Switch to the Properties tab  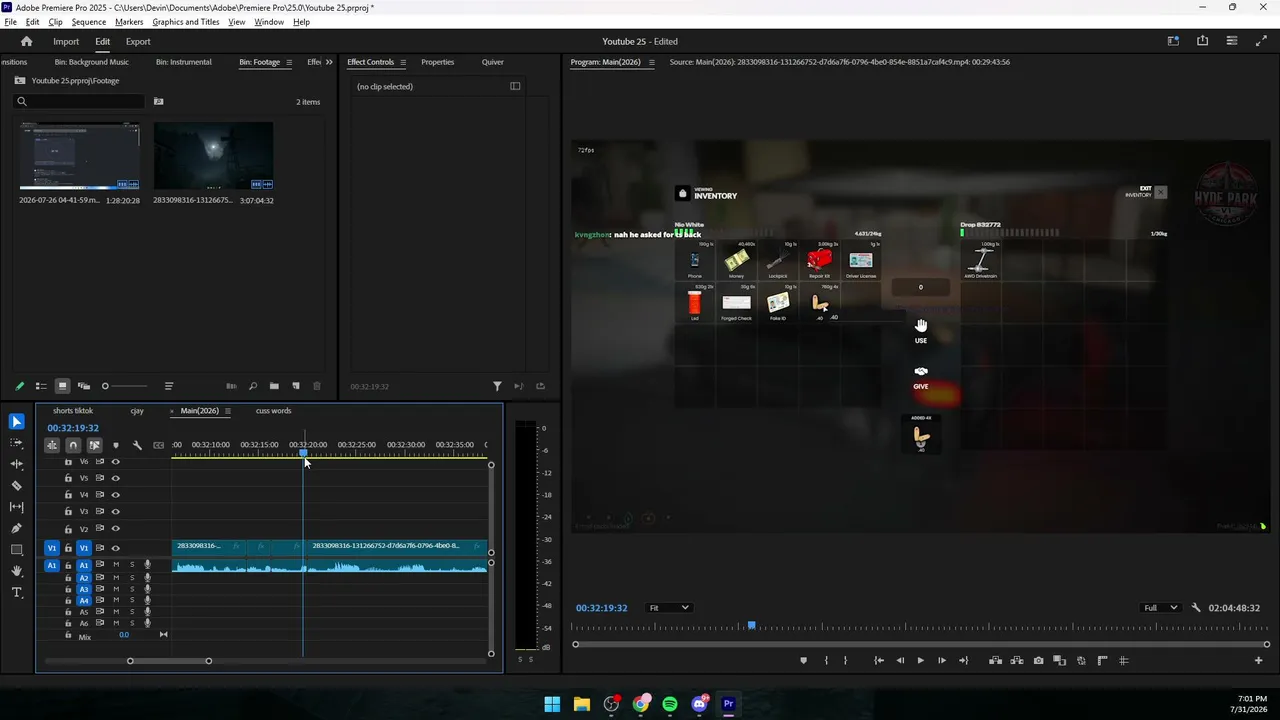point(437,62)
